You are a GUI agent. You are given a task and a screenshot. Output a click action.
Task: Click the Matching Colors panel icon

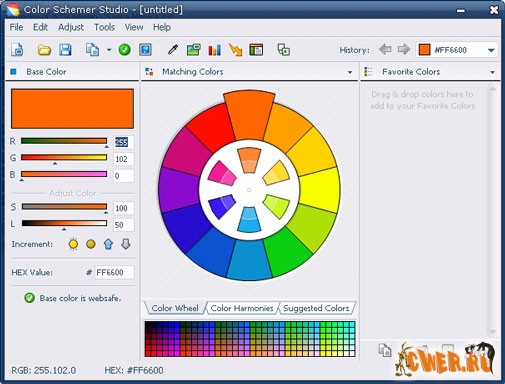pyautogui.click(x=149, y=71)
